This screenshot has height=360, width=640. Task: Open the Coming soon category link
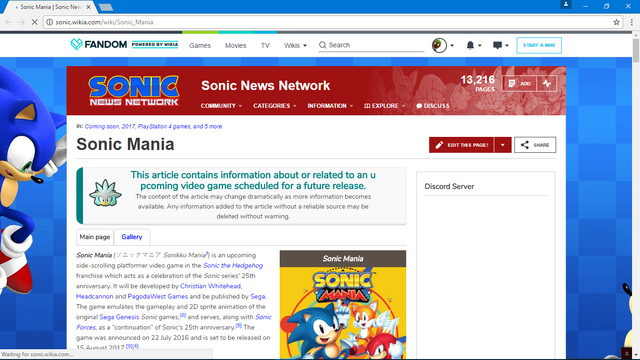coord(102,127)
